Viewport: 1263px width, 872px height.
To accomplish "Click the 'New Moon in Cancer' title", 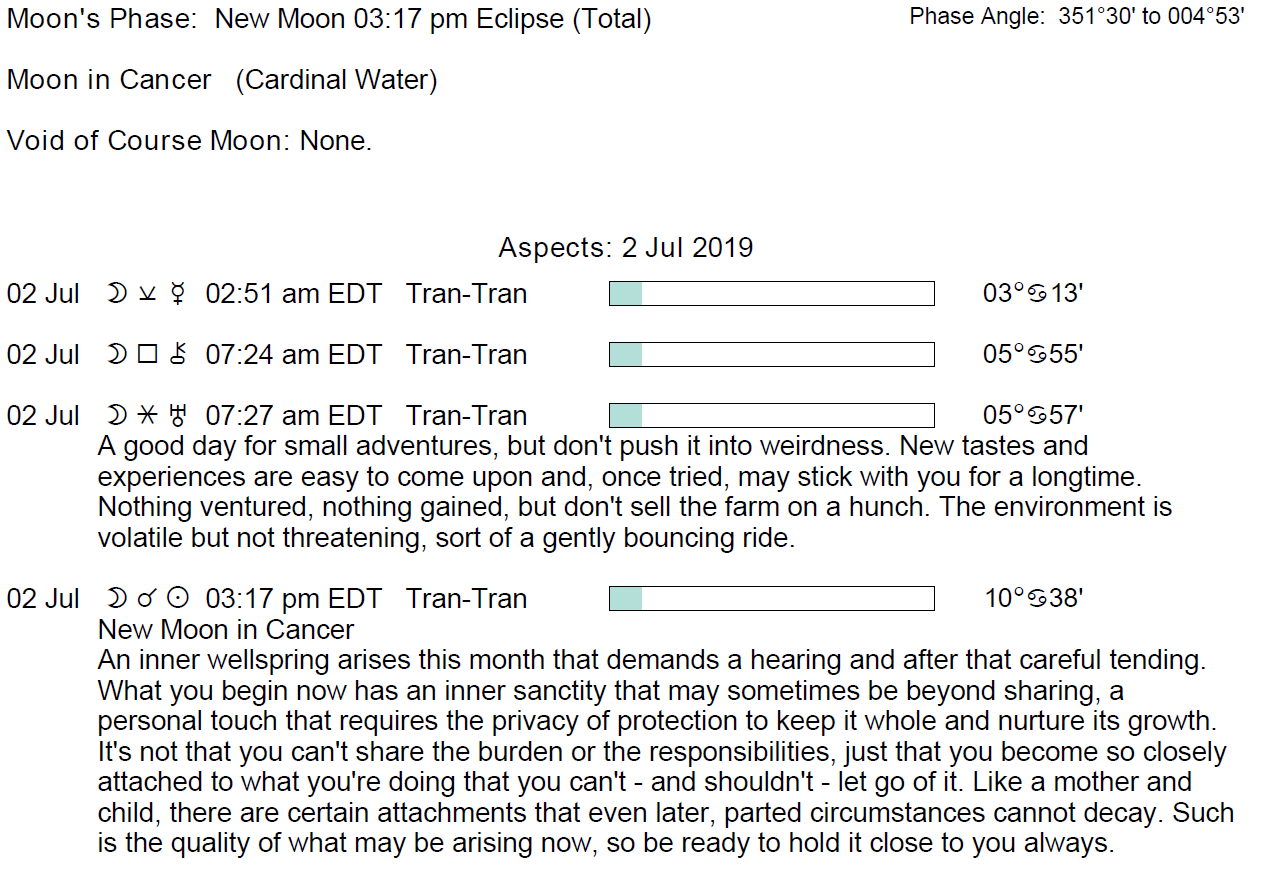I will click(x=226, y=630).
